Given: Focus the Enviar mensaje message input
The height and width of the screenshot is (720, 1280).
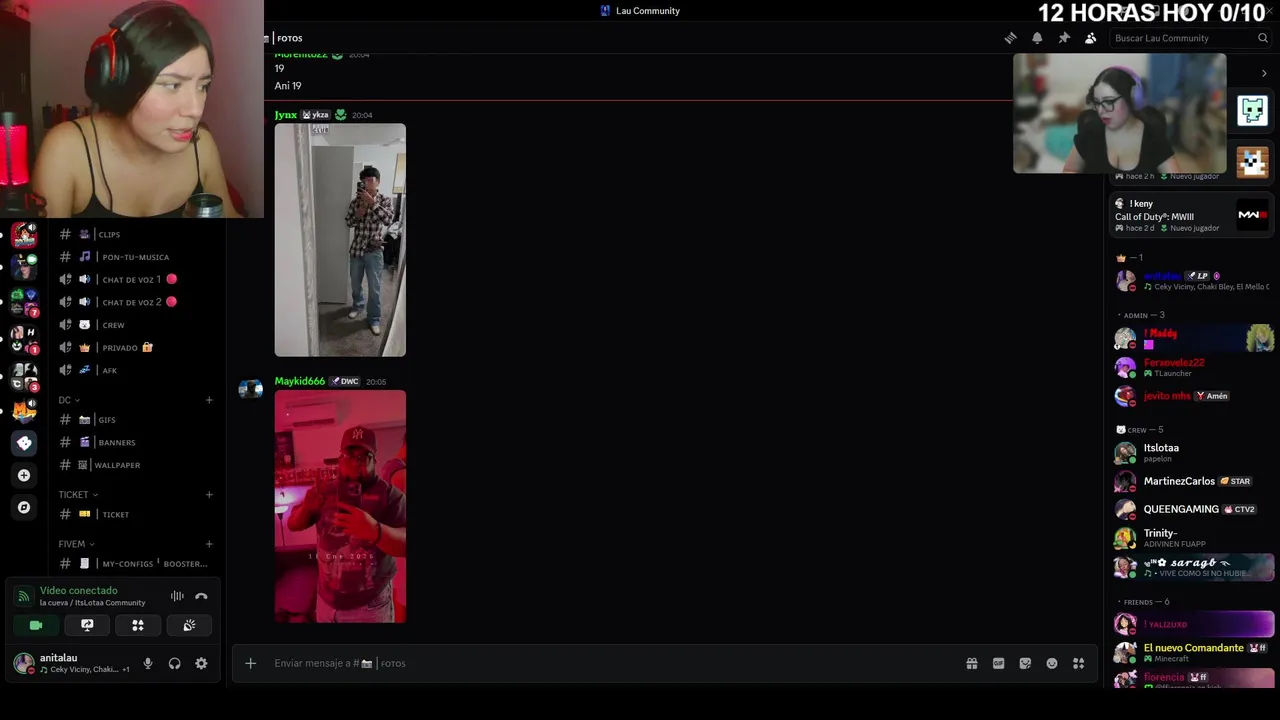Looking at the screenshot, I should 610,663.
